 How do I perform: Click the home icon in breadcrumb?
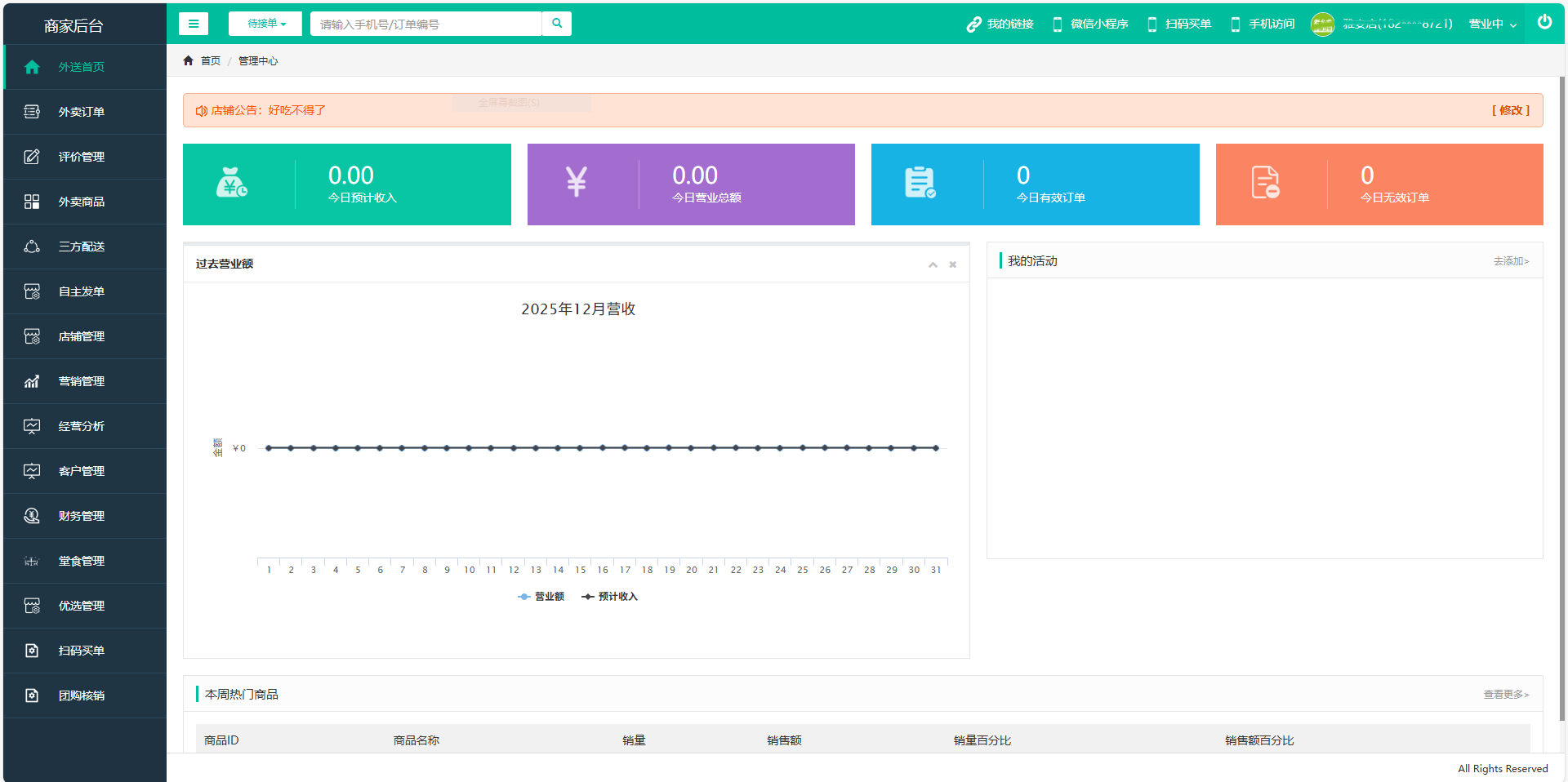pos(189,61)
